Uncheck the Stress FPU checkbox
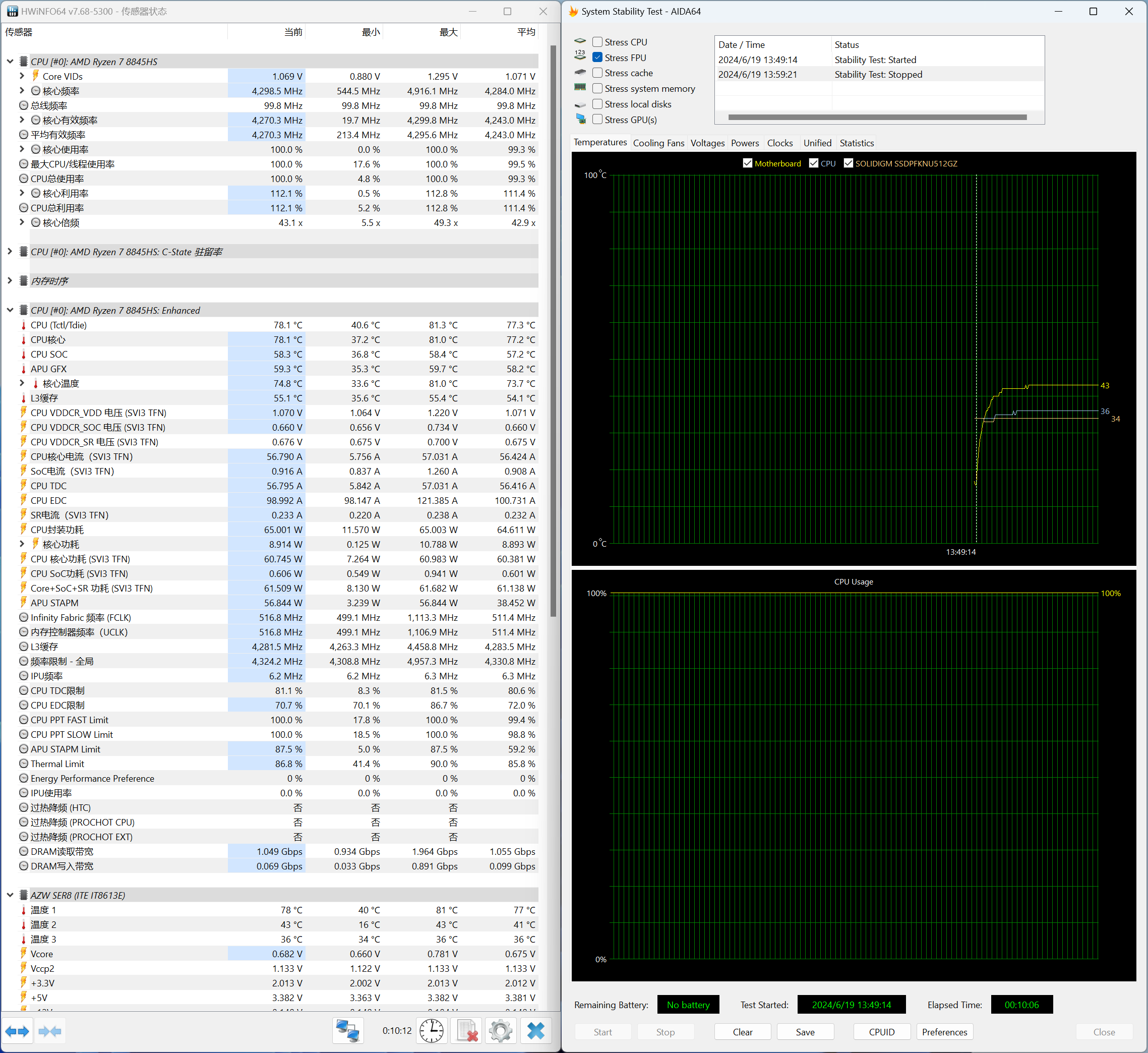Screen dimensions: 1148x1053 tap(597, 57)
